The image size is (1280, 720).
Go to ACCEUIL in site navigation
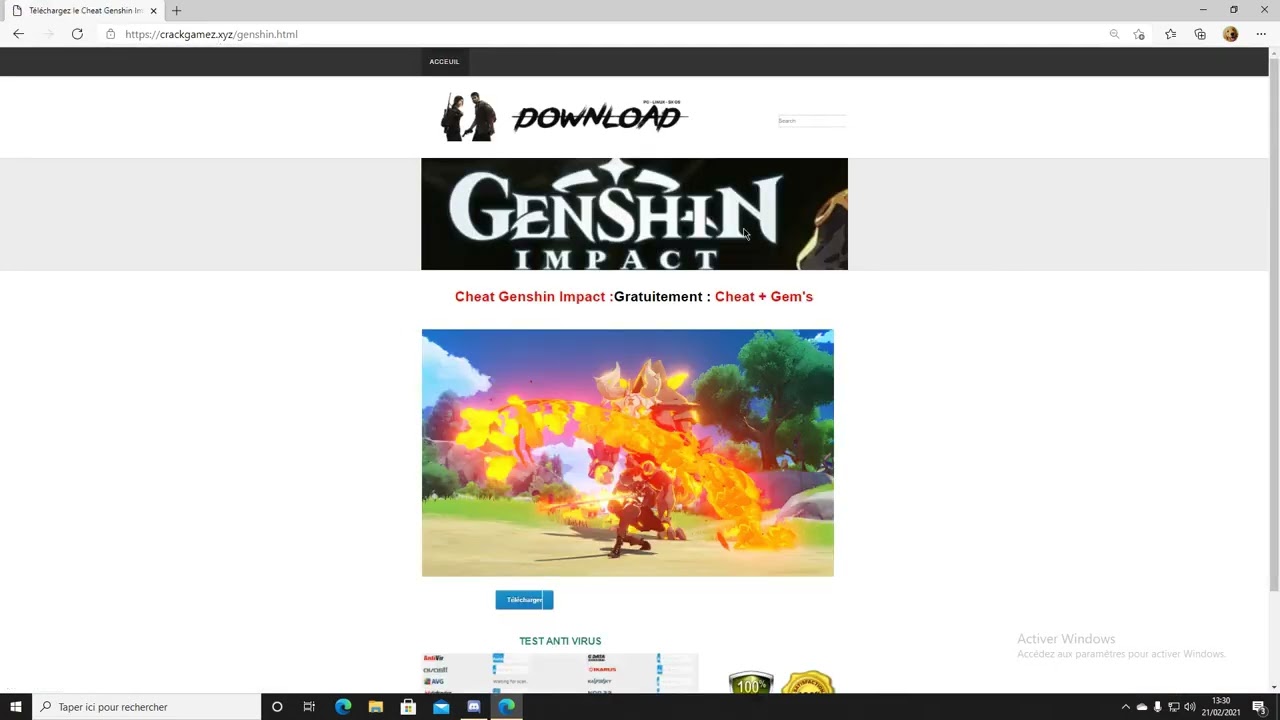[444, 62]
